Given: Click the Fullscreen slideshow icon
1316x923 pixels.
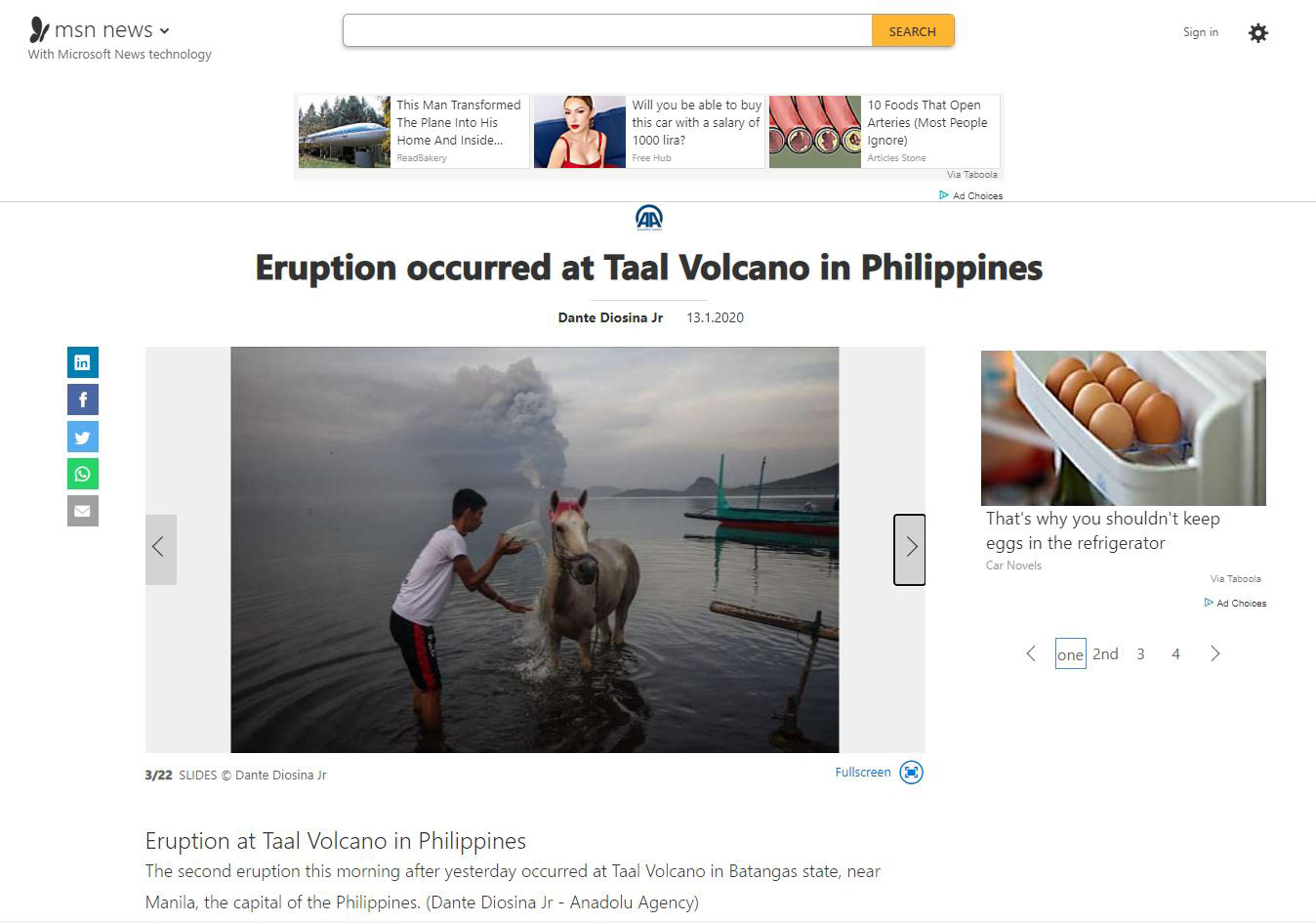Looking at the screenshot, I should (x=911, y=773).
